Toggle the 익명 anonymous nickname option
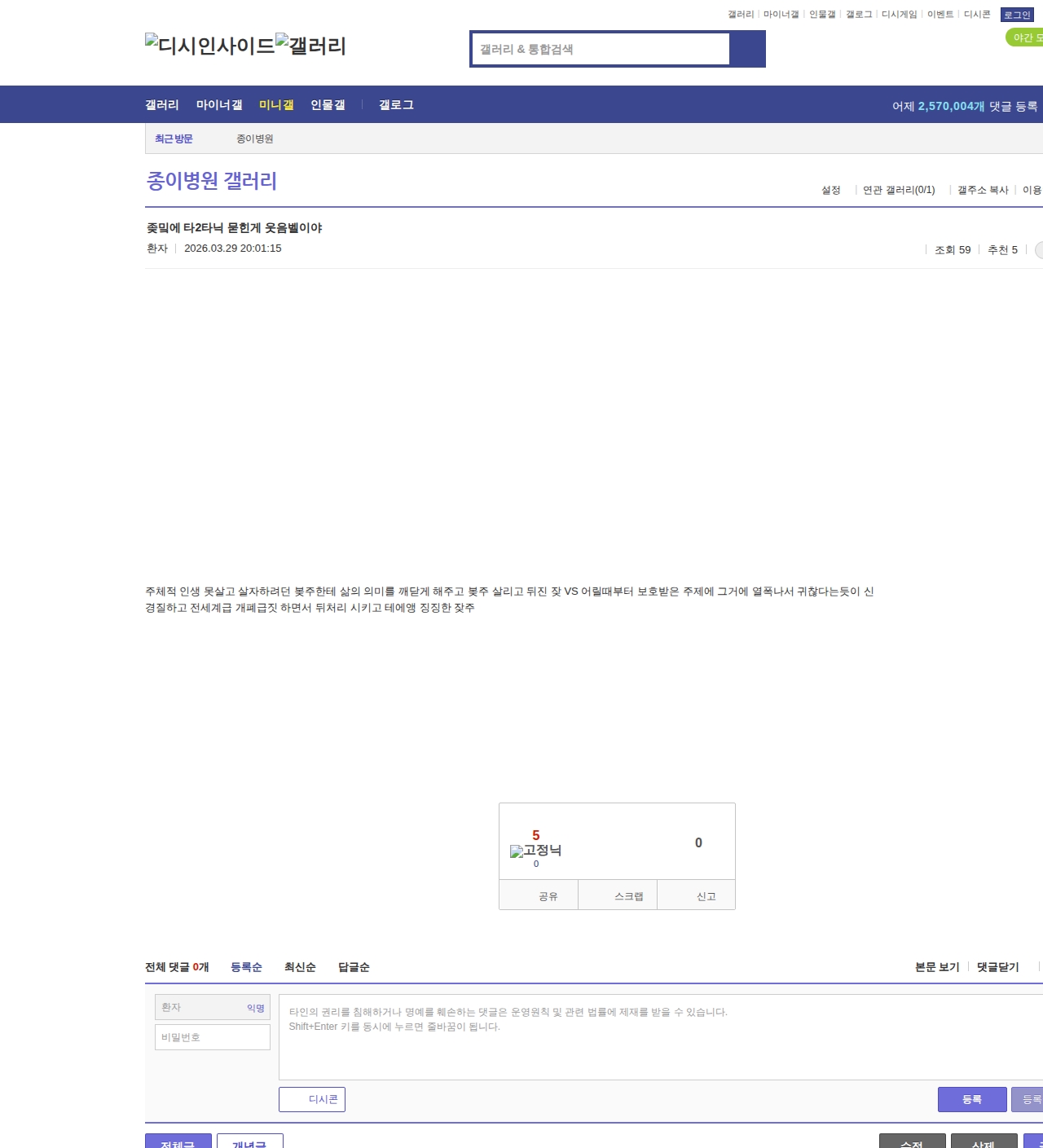This screenshot has width=1043, height=1148. tap(256, 1008)
